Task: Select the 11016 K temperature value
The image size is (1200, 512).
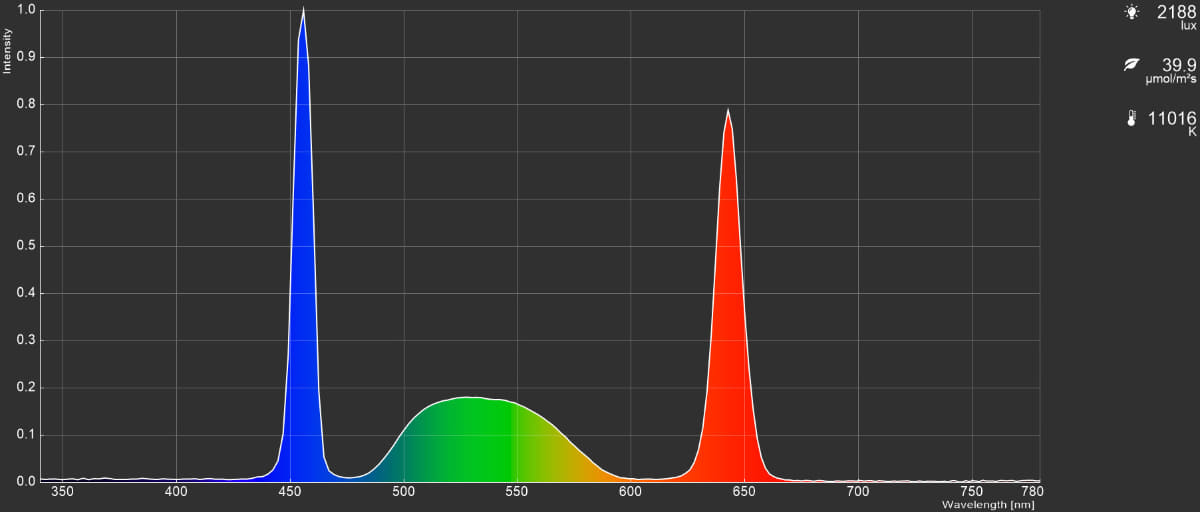Action: pos(1172,118)
